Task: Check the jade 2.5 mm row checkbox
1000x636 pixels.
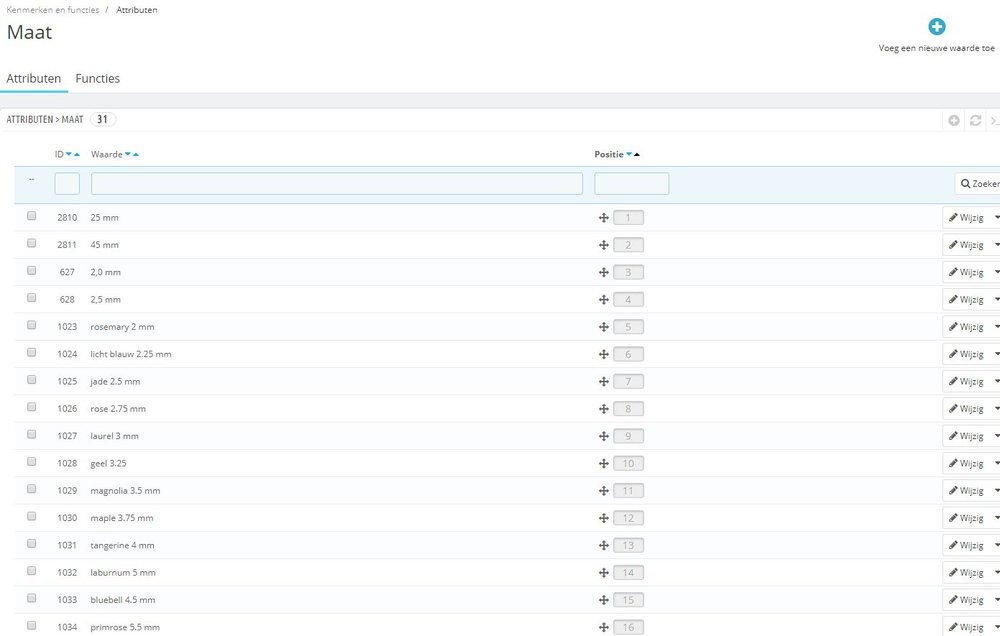Action: (x=31, y=380)
